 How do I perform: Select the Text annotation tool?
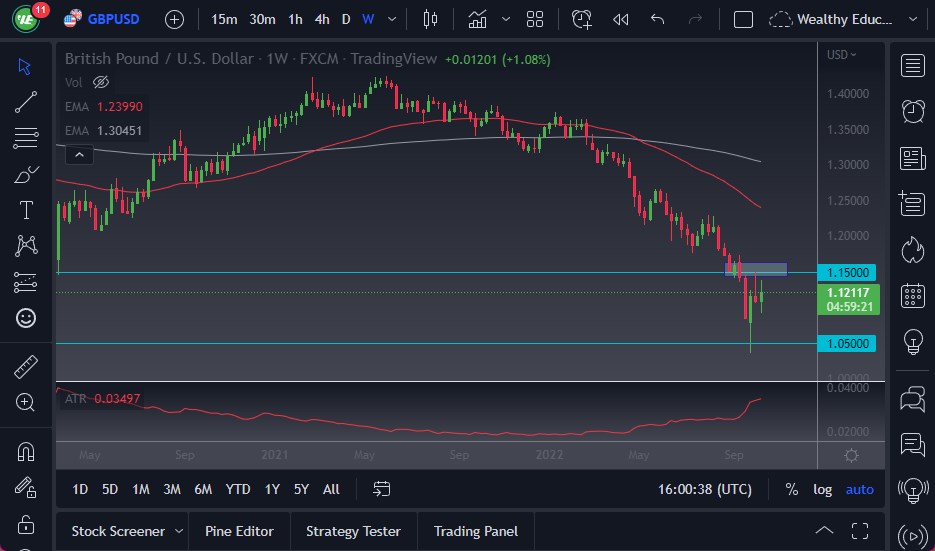click(26, 210)
